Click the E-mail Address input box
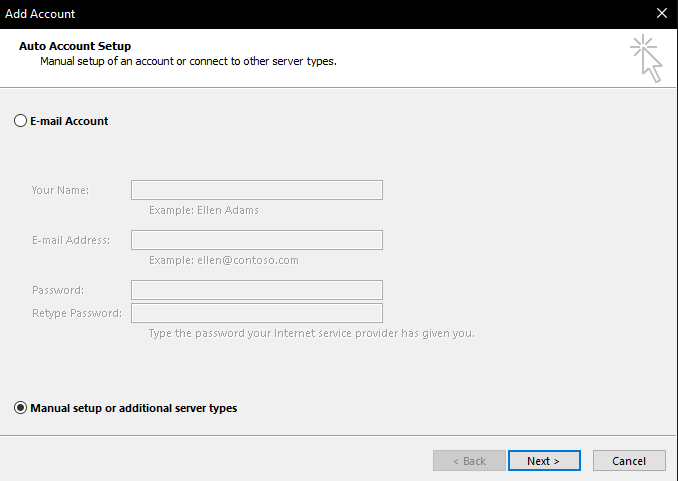Image resolution: width=678 pixels, height=481 pixels. 256,240
